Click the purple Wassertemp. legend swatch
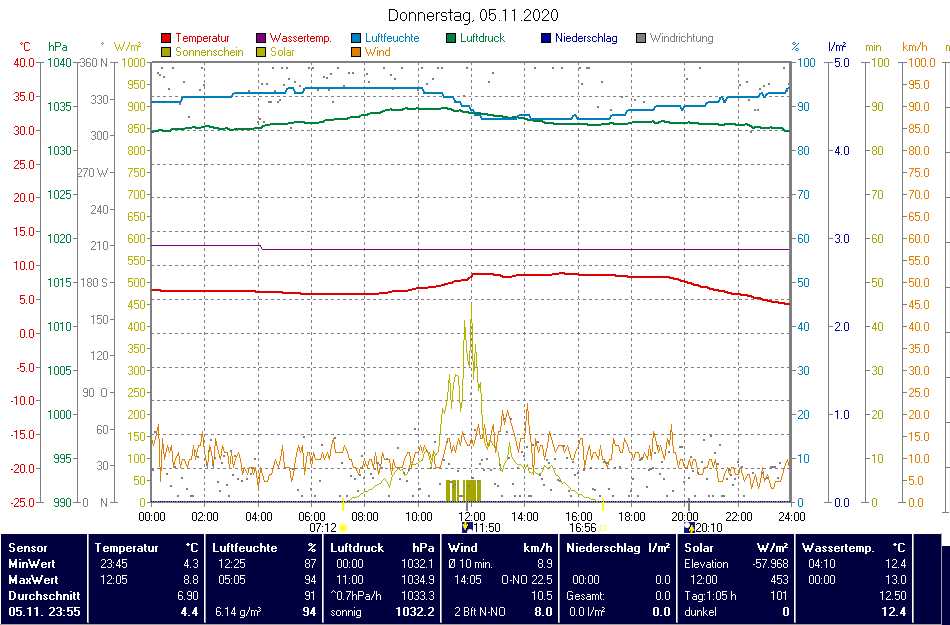950x625 pixels. click(261, 38)
